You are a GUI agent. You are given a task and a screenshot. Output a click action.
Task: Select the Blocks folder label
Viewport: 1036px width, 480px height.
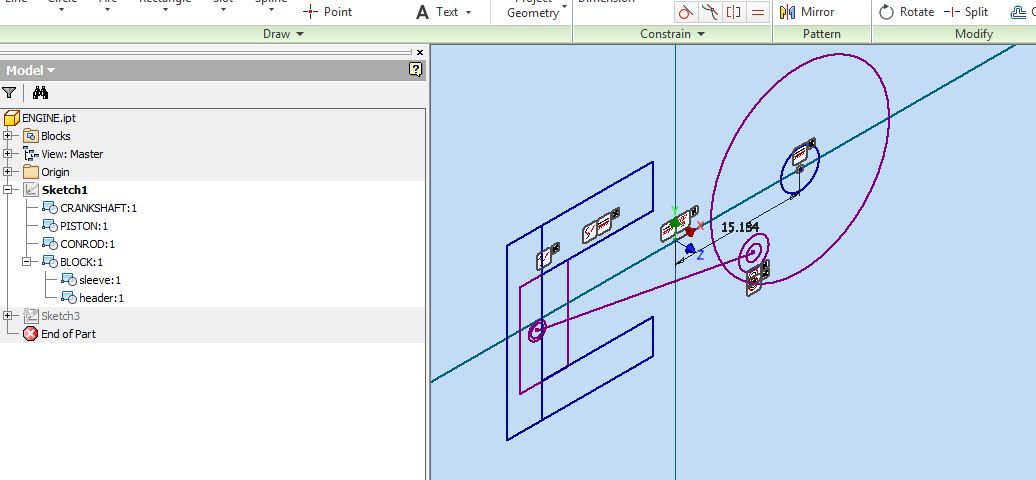[x=56, y=136]
